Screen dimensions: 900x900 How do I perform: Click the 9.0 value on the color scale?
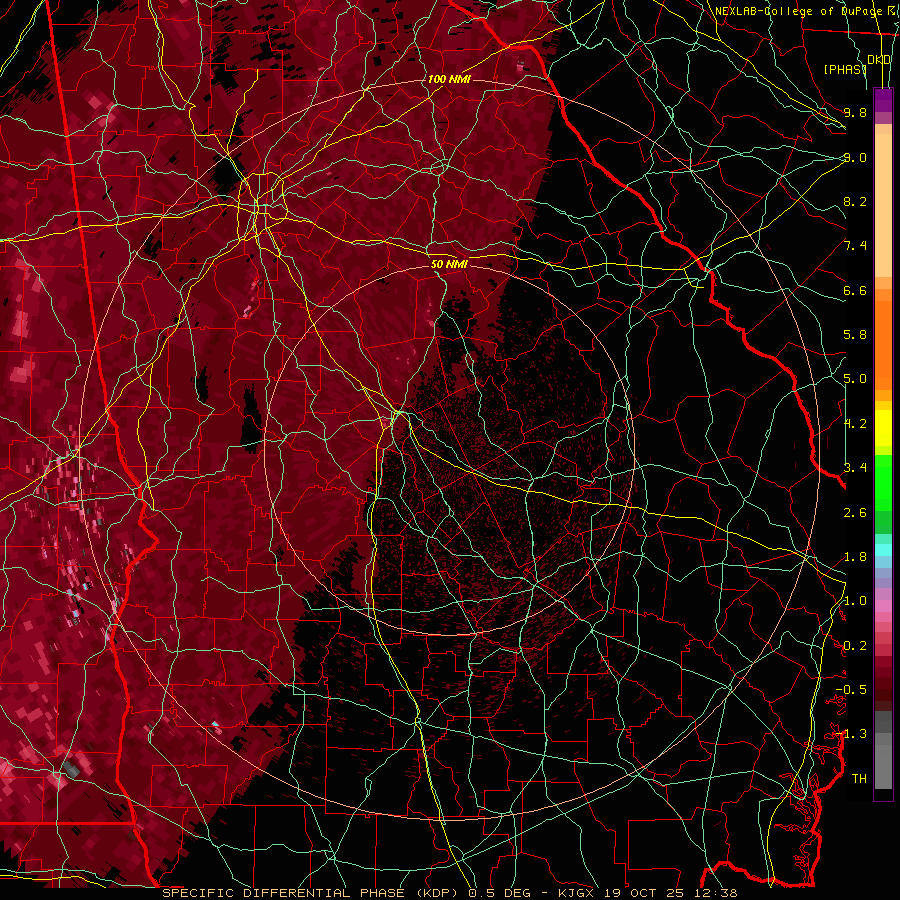pos(855,157)
